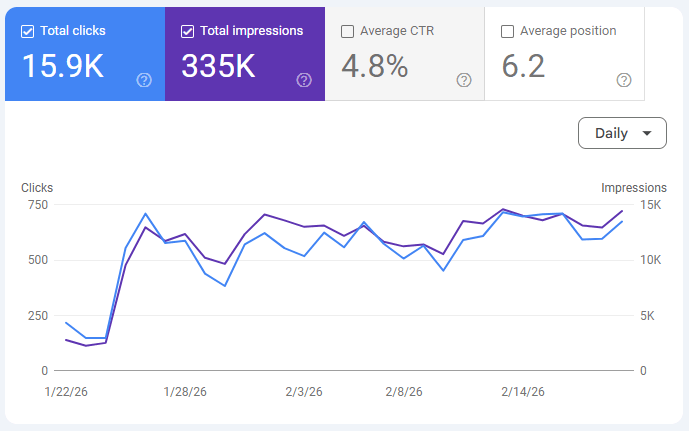This screenshot has width=689, height=431.
Task: Select the 15.9K total clicks card
Action: (85, 54)
